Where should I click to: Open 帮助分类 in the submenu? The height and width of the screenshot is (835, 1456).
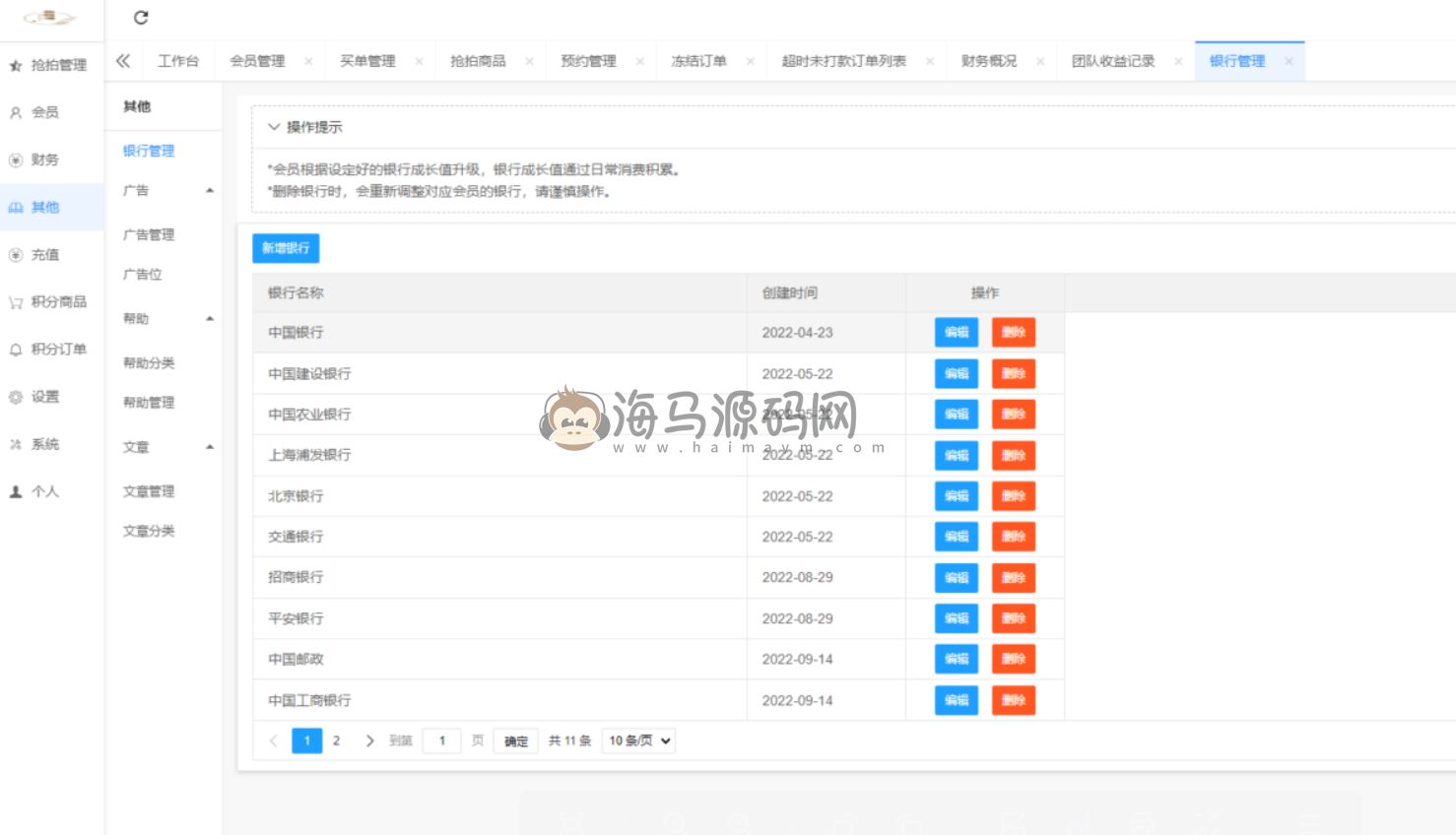149,362
